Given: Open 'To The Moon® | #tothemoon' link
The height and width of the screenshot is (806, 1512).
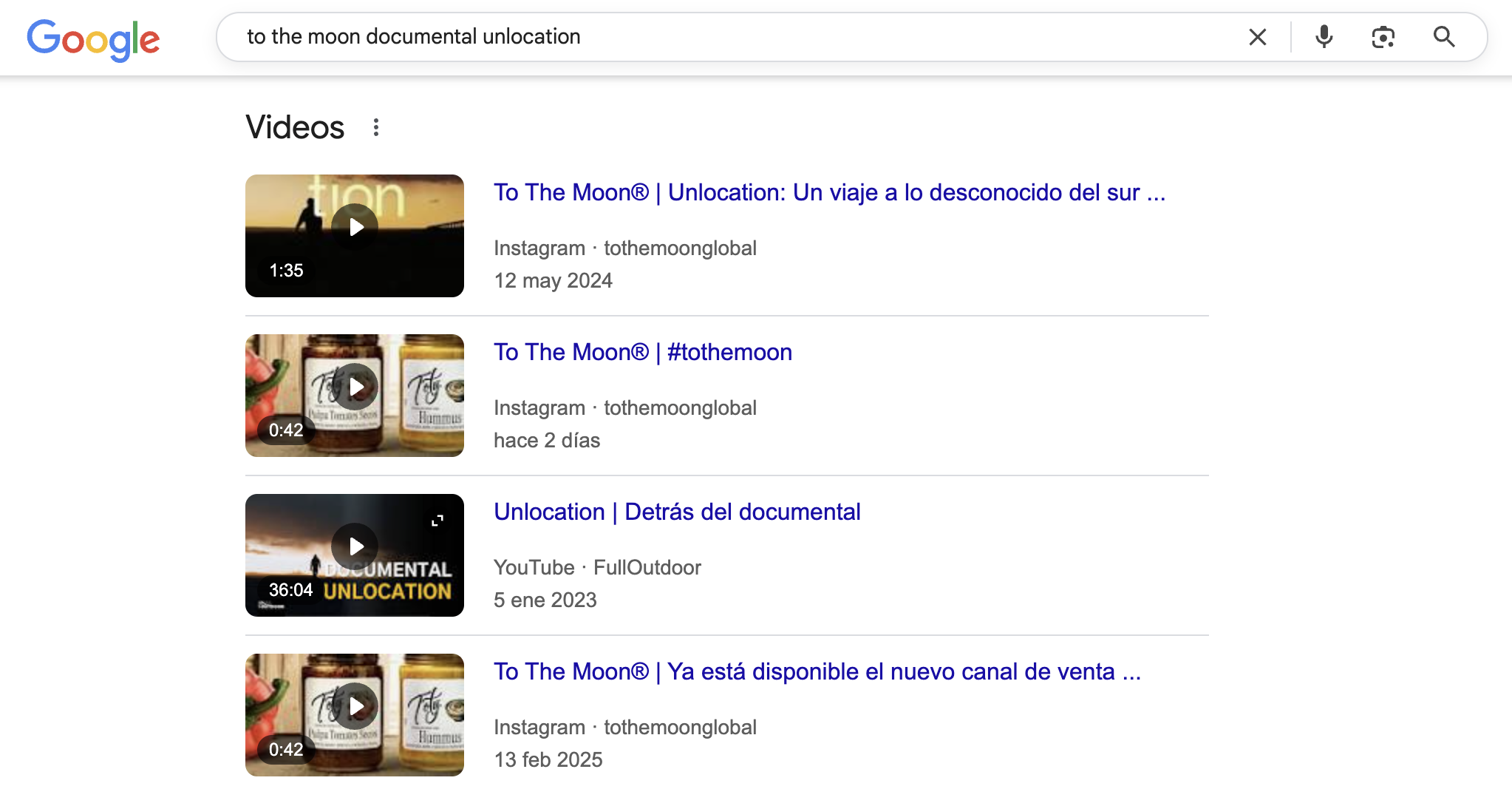Looking at the screenshot, I should click(642, 352).
